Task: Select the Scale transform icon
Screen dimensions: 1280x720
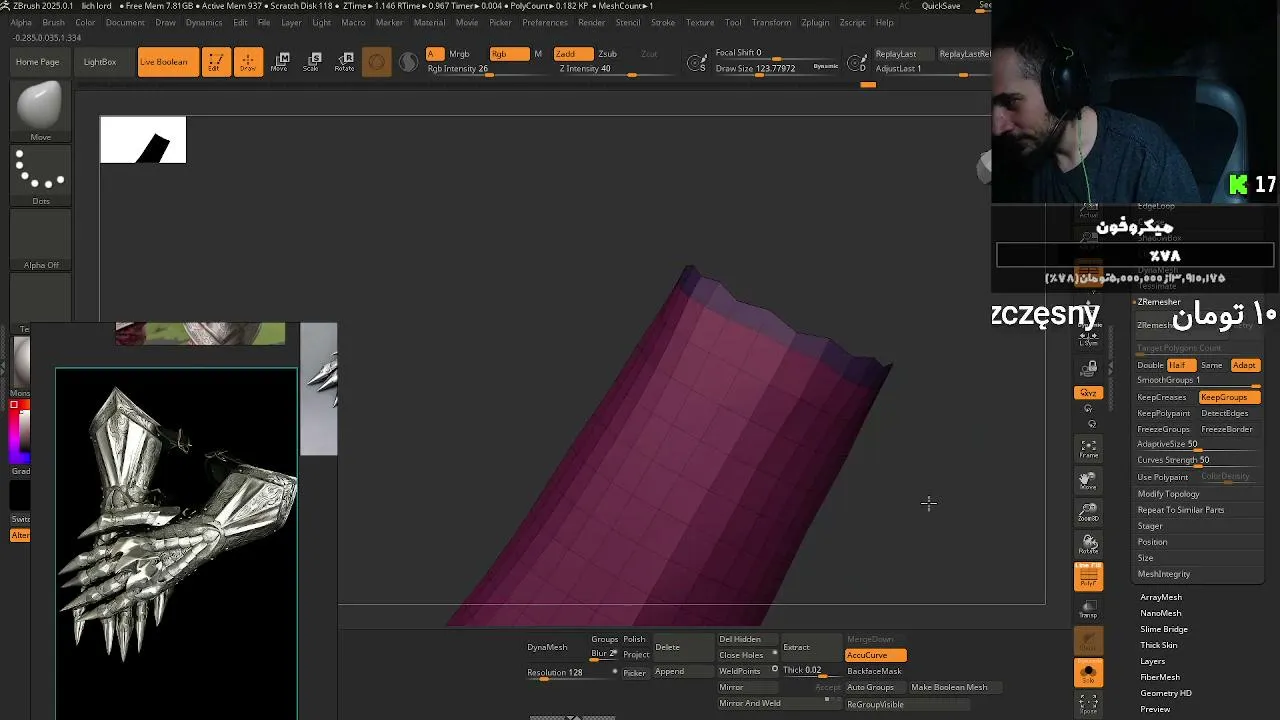Action: click(x=314, y=62)
